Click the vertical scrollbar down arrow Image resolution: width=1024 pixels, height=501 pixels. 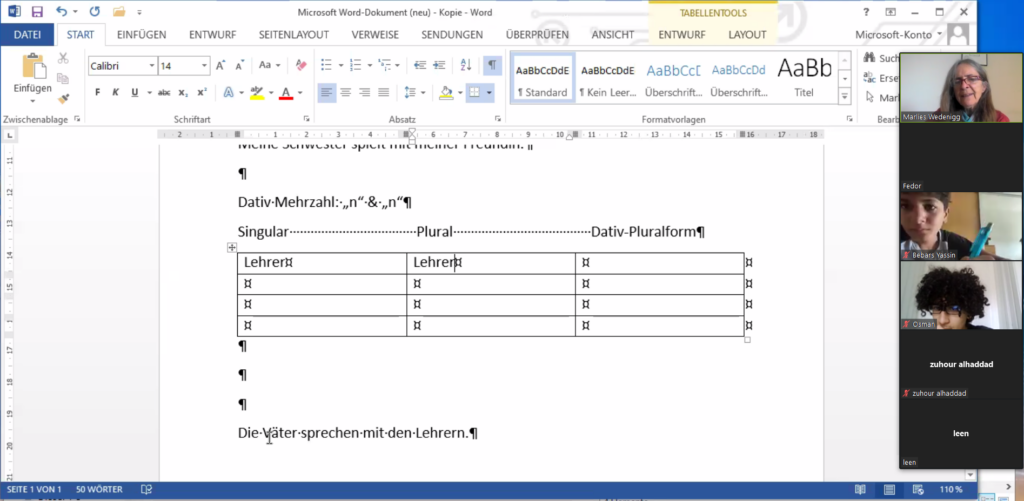(x=970, y=475)
